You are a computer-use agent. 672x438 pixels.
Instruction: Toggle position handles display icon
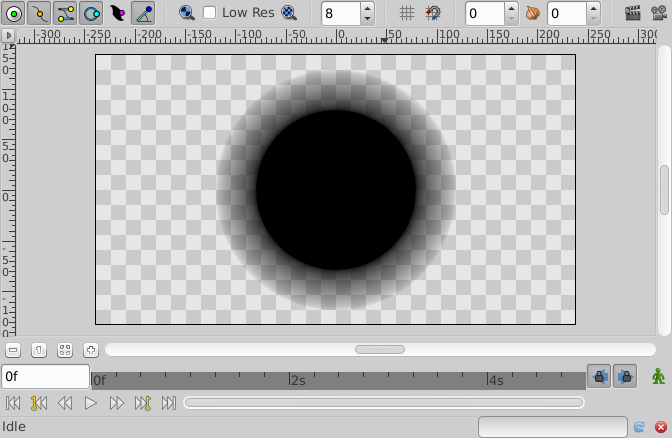(x=14, y=13)
